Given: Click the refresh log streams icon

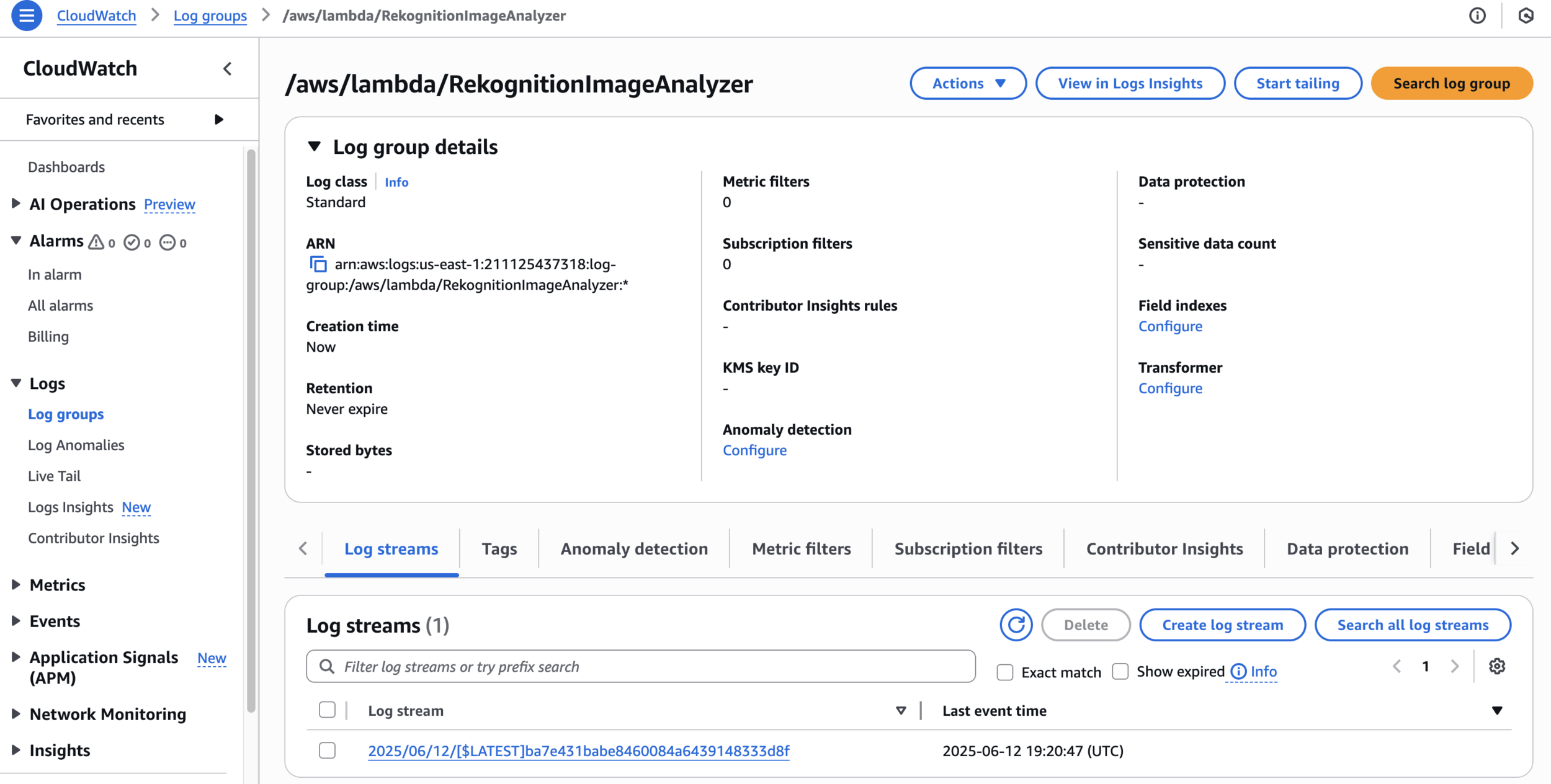Looking at the screenshot, I should tap(1016, 625).
